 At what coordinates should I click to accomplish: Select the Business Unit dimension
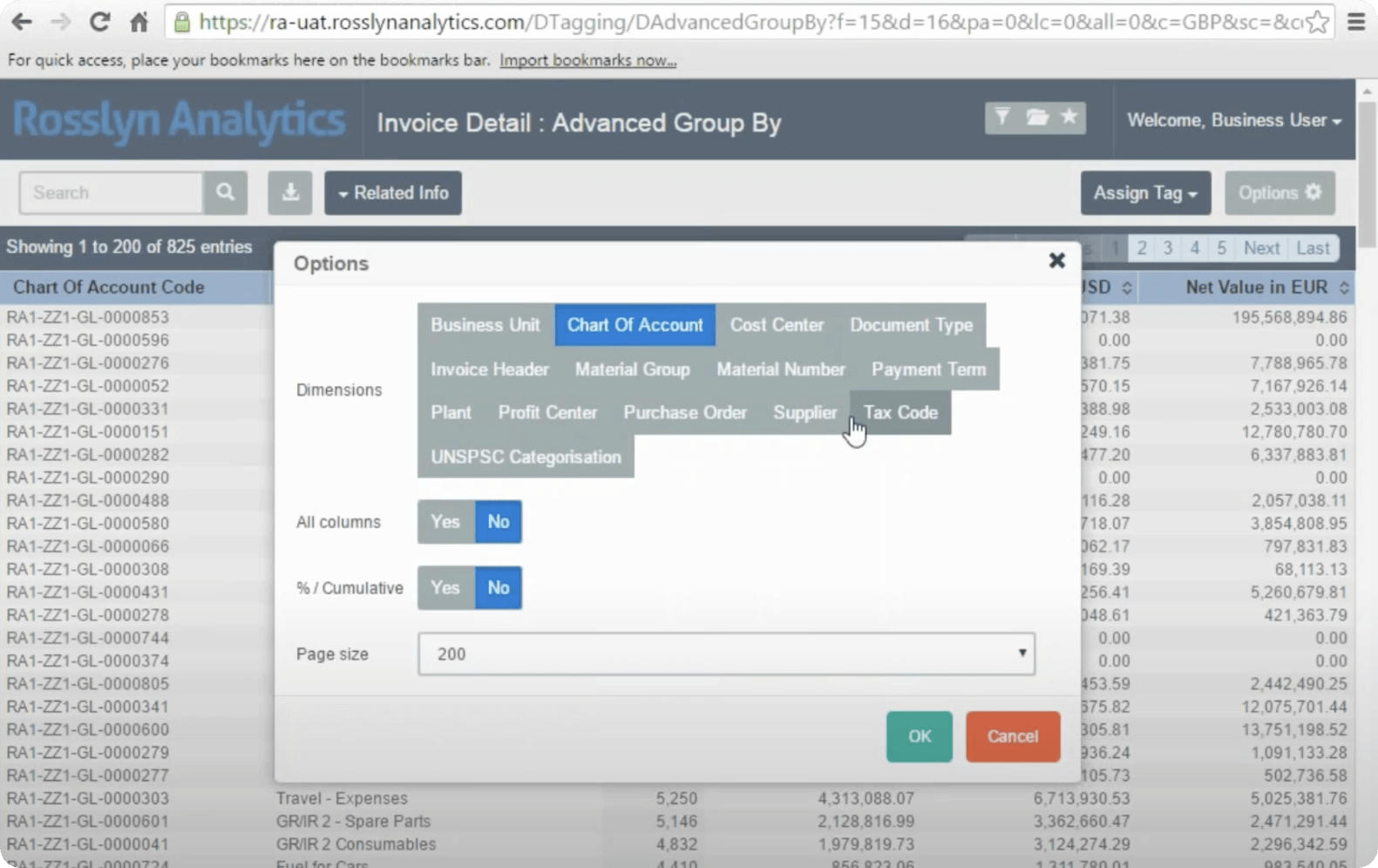(x=485, y=324)
